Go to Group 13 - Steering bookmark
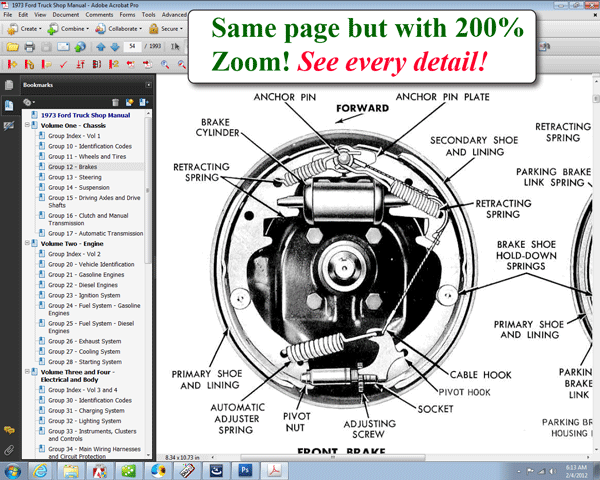Image resolution: width=600 pixels, height=480 pixels. (x=75, y=177)
